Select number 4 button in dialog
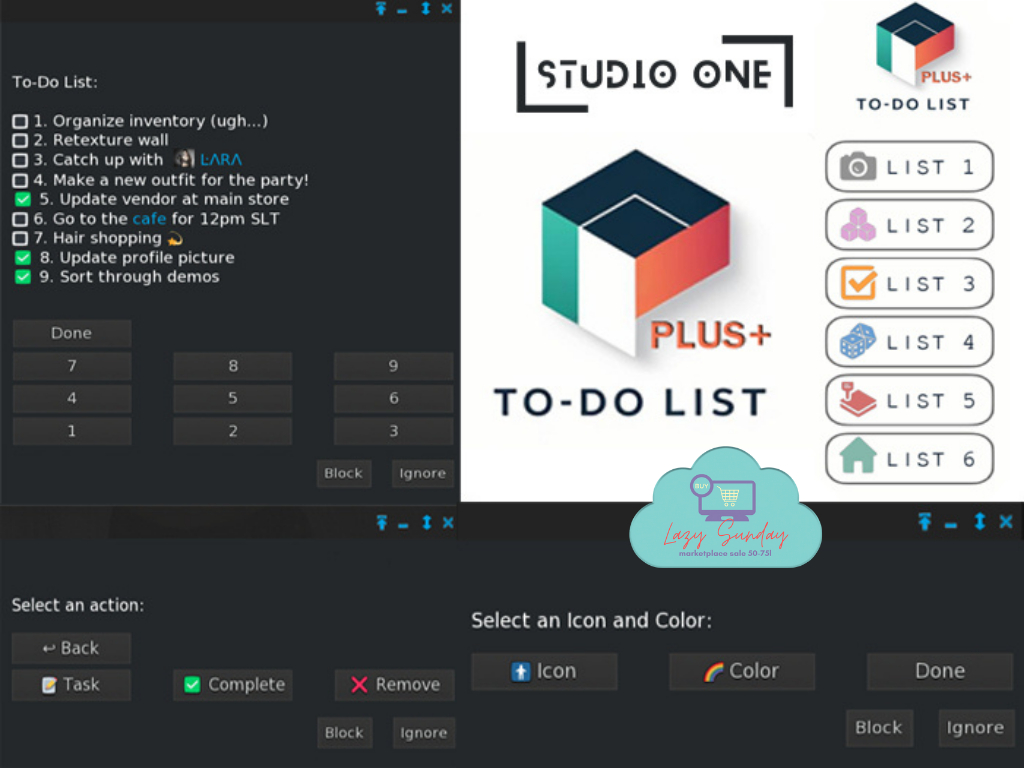 pos(72,398)
